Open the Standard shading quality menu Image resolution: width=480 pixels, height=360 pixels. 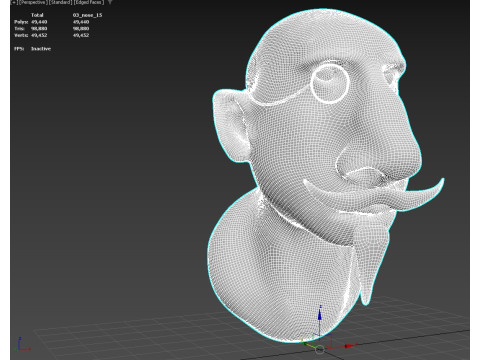coord(60,2)
